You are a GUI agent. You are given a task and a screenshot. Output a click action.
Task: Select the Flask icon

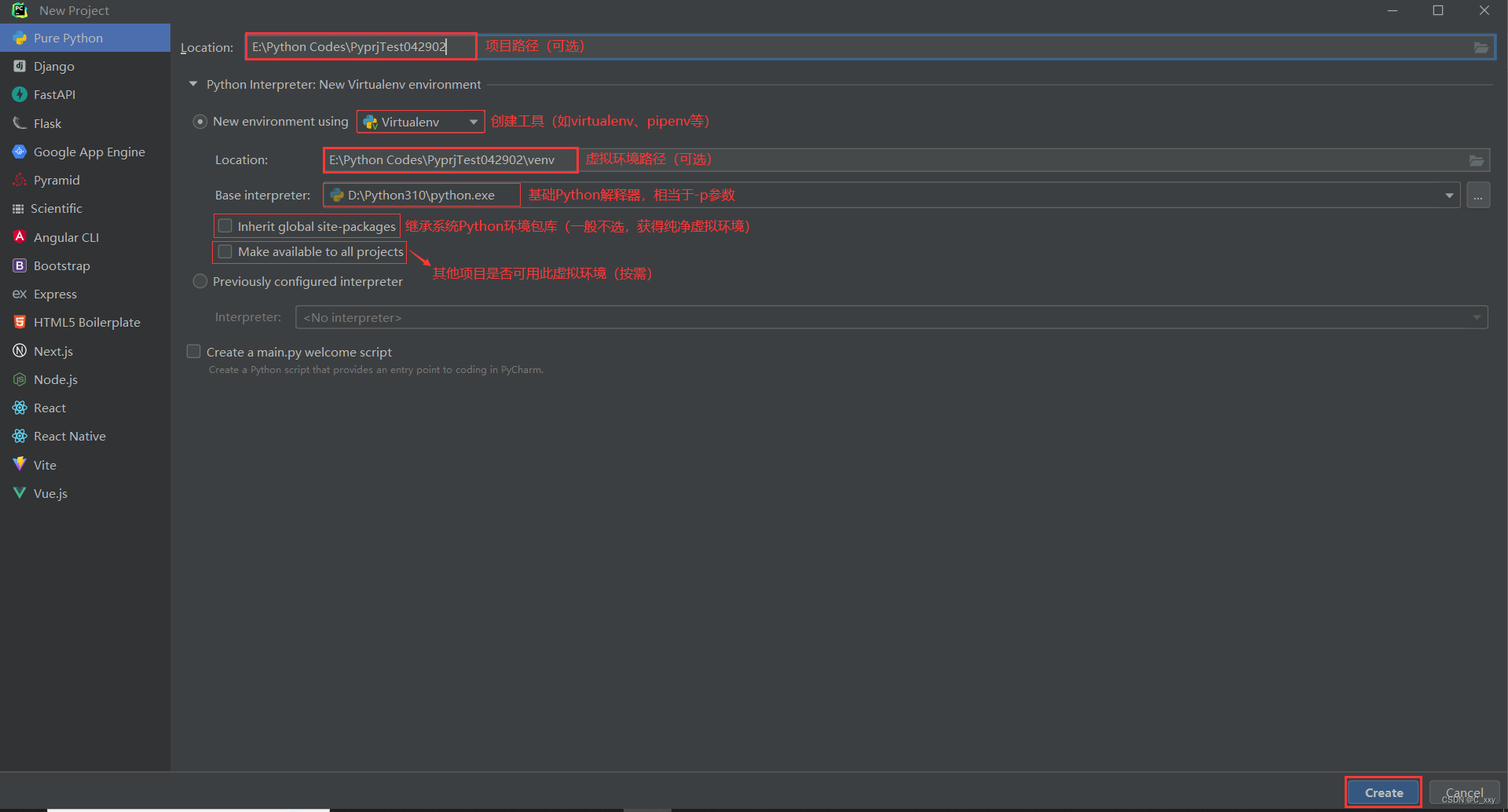coord(20,123)
